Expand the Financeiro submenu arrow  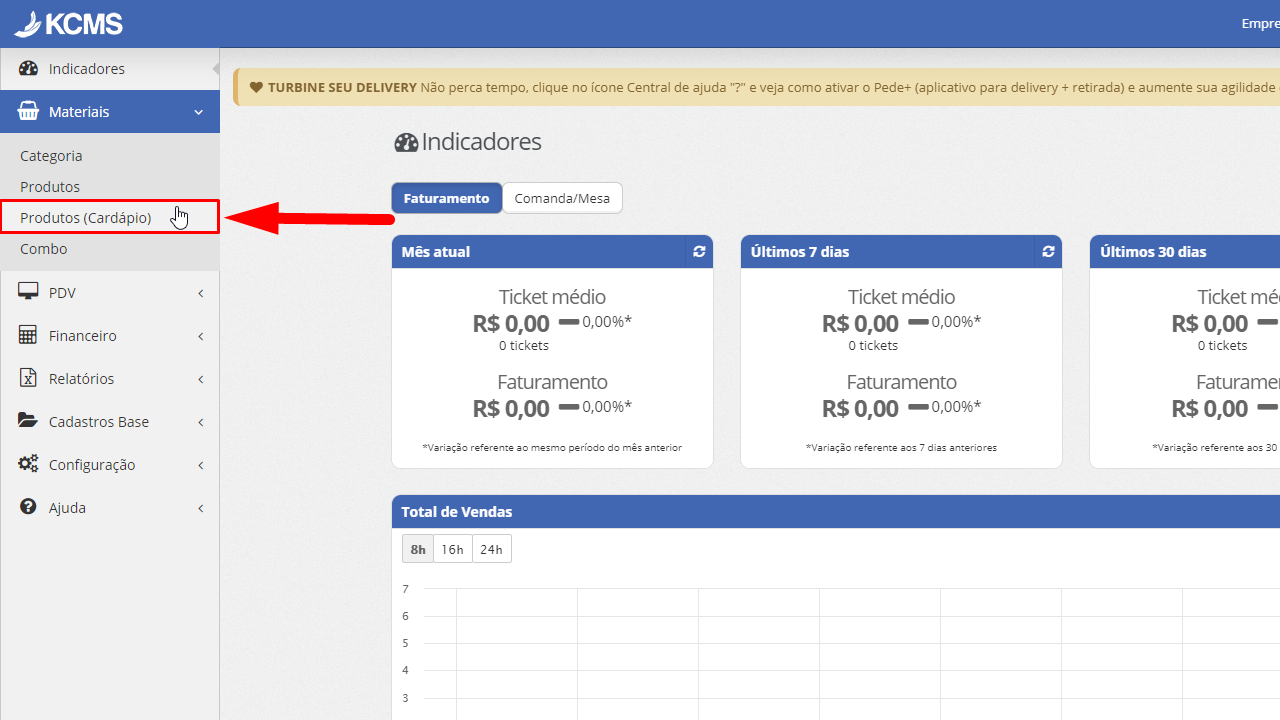click(x=200, y=336)
